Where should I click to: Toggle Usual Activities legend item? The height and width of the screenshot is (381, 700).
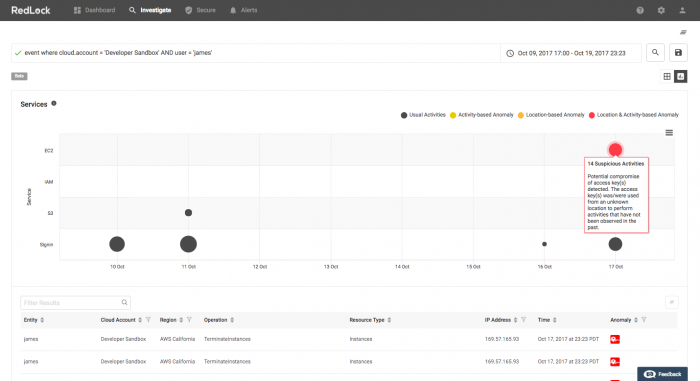pos(423,115)
